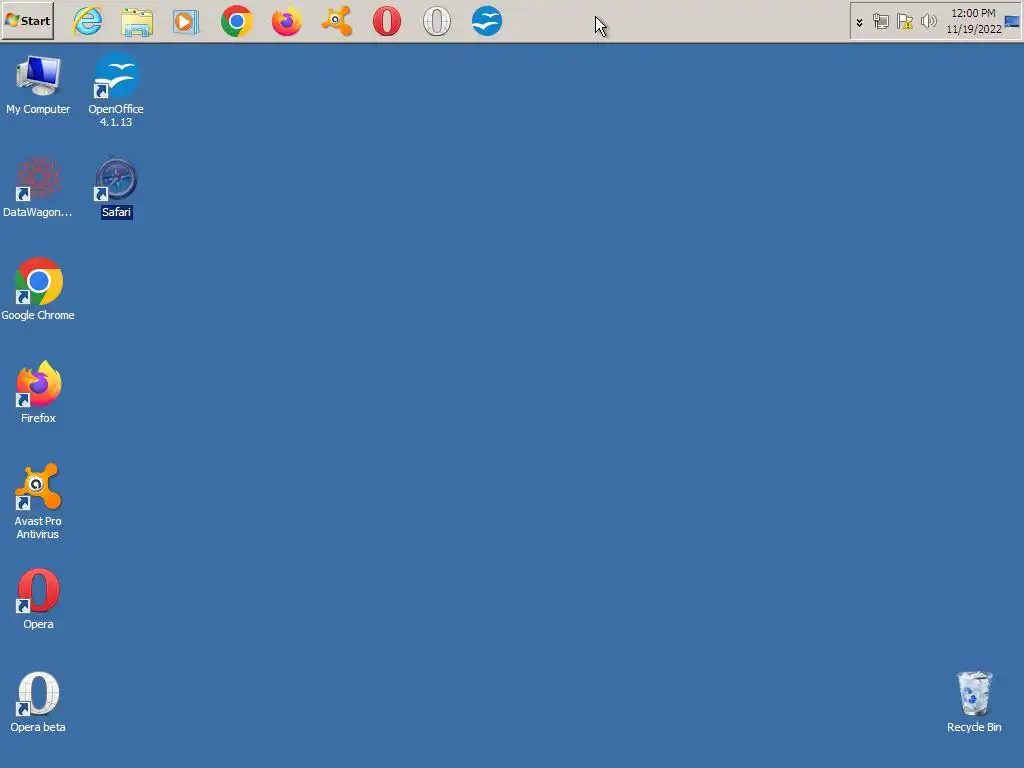Select Google Chrome desktop shortcut
The image size is (1024, 768).
(x=38, y=289)
